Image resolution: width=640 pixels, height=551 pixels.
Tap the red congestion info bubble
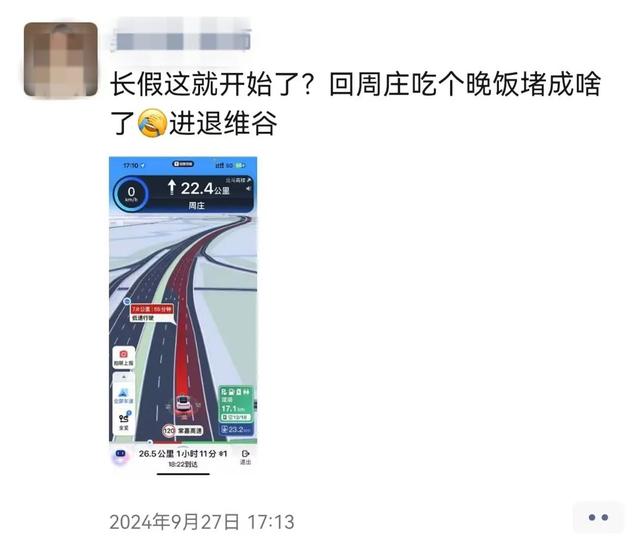152,313
